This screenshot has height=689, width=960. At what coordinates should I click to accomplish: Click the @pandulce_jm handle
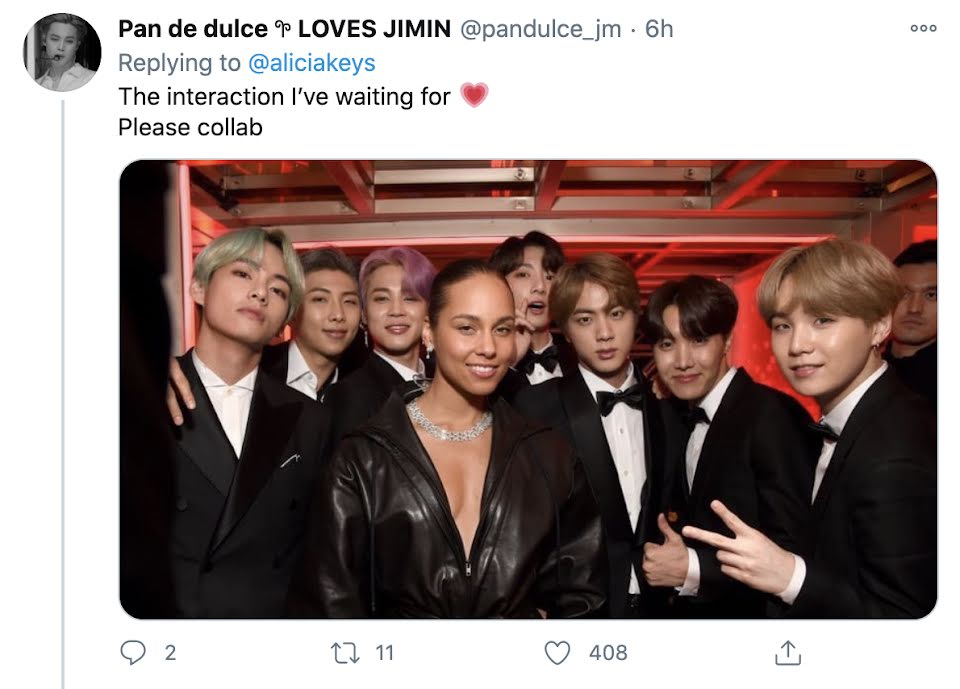pos(540,29)
